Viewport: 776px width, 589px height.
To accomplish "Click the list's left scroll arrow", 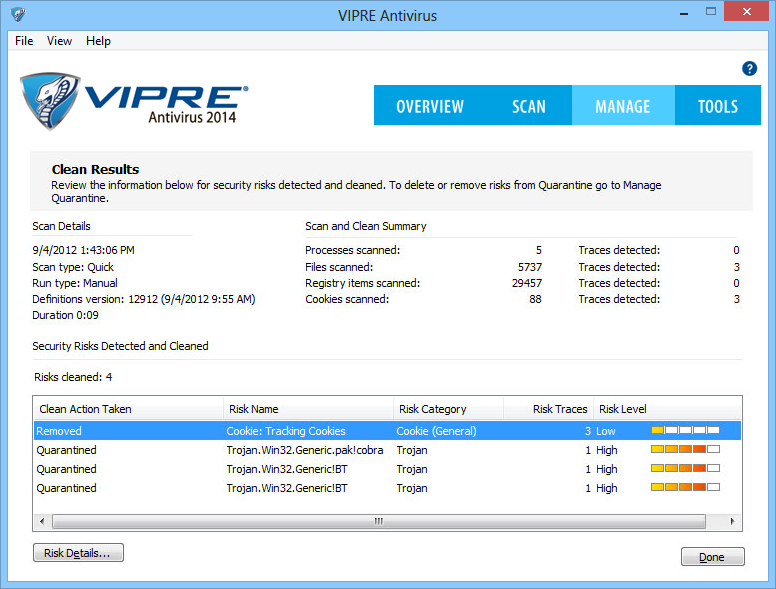I will pos(42,521).
